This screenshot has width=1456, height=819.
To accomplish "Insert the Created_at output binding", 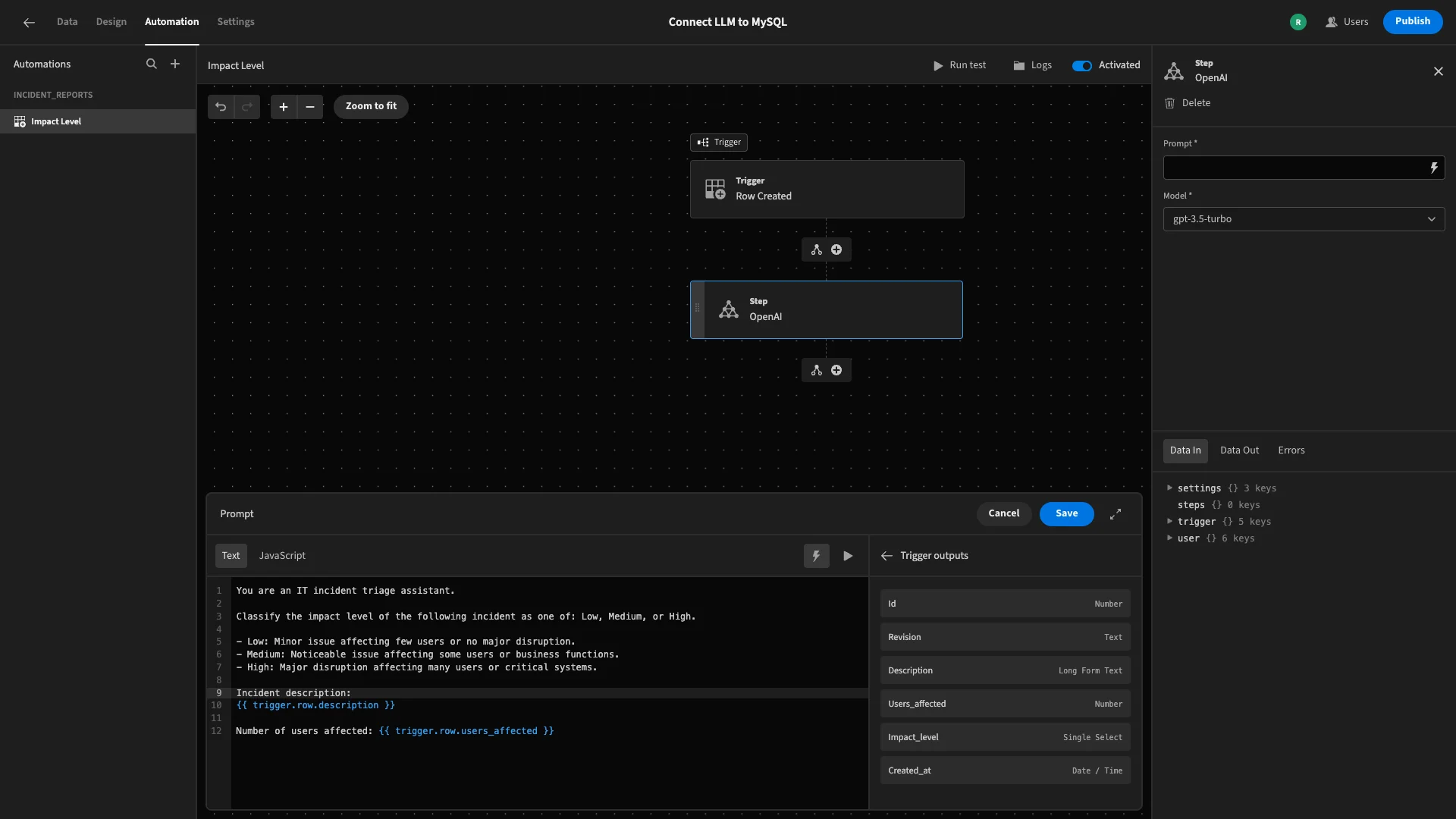I will [x=1005, y=770].
